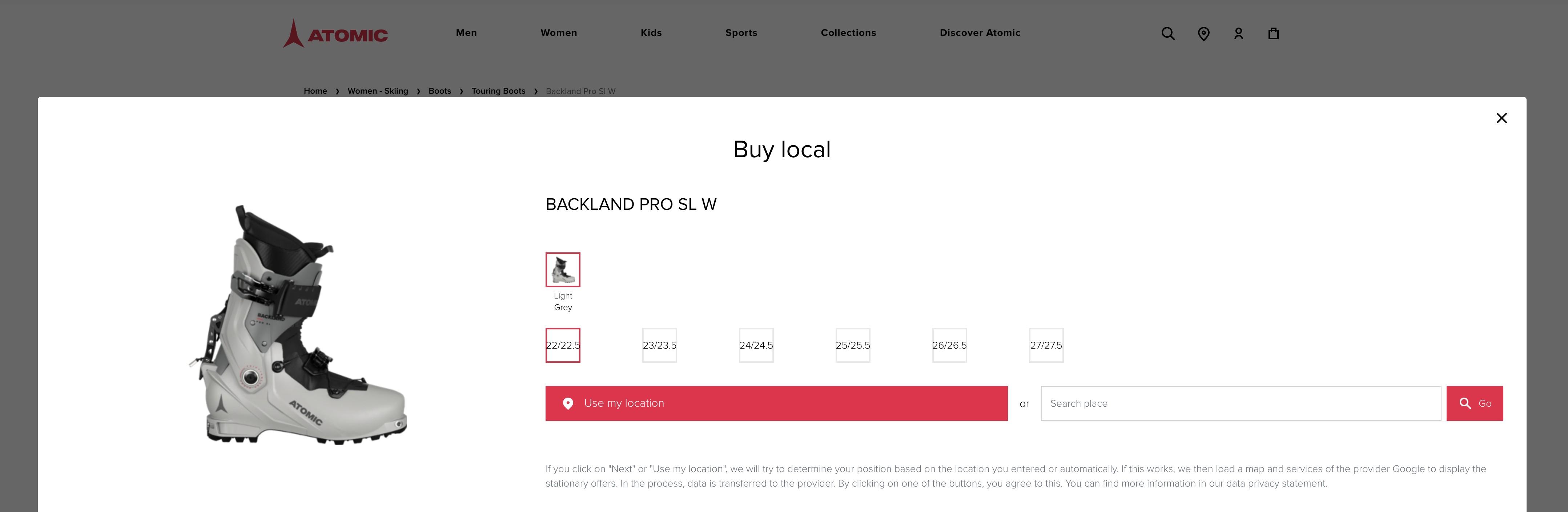Screen dimensions: 1568x512
Task: Open the Discover Atomic menu
Action: 980,33
